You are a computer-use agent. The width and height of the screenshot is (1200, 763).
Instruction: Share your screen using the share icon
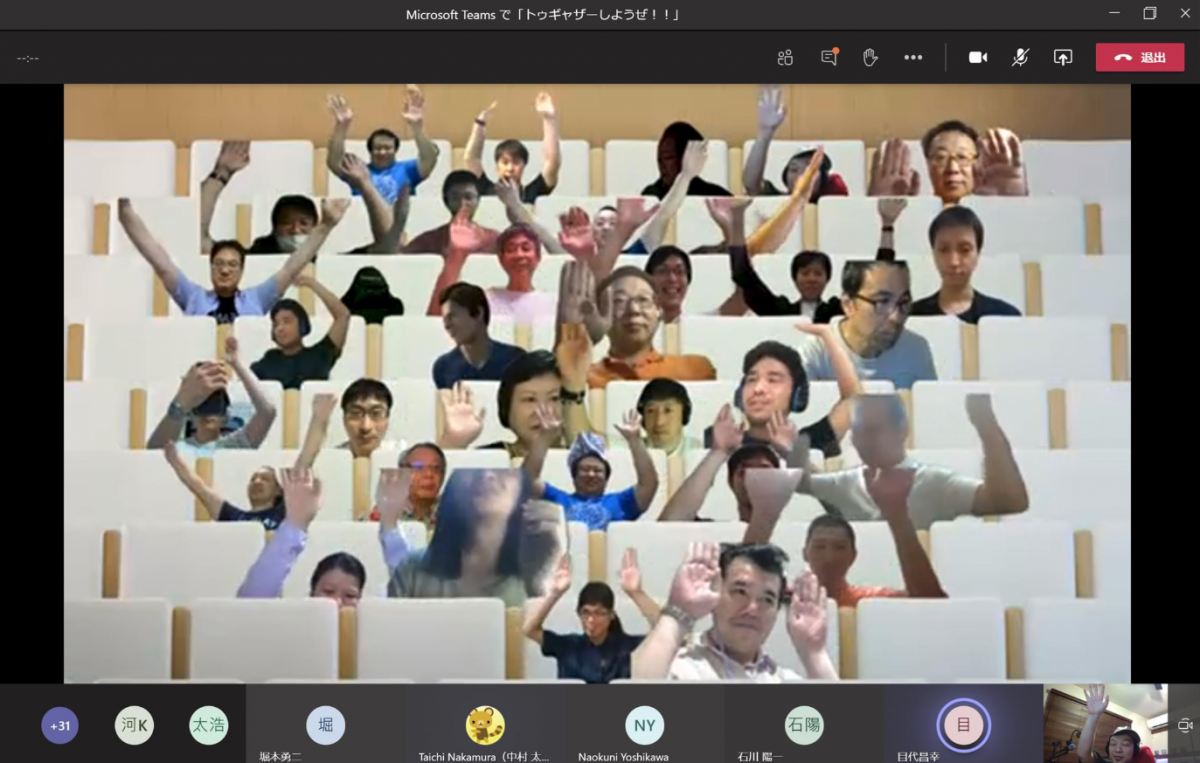tap(1064, 57)
